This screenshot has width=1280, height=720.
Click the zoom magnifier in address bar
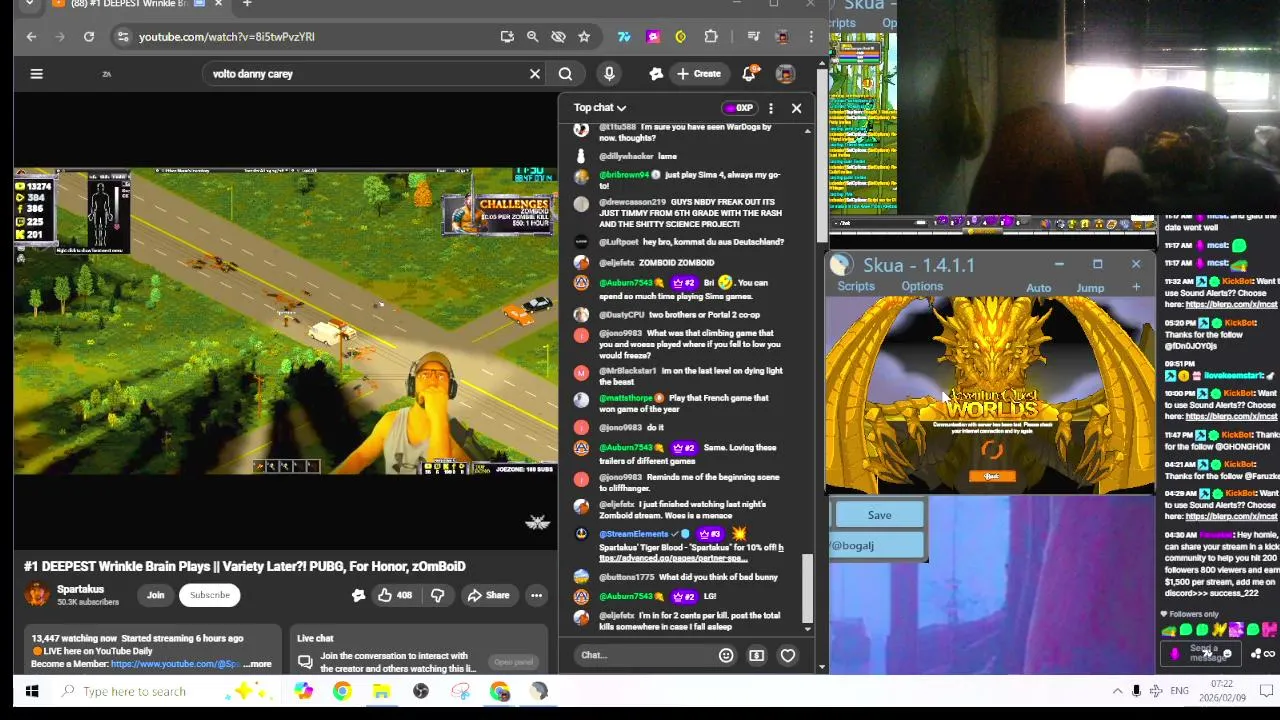coord(532,37)
